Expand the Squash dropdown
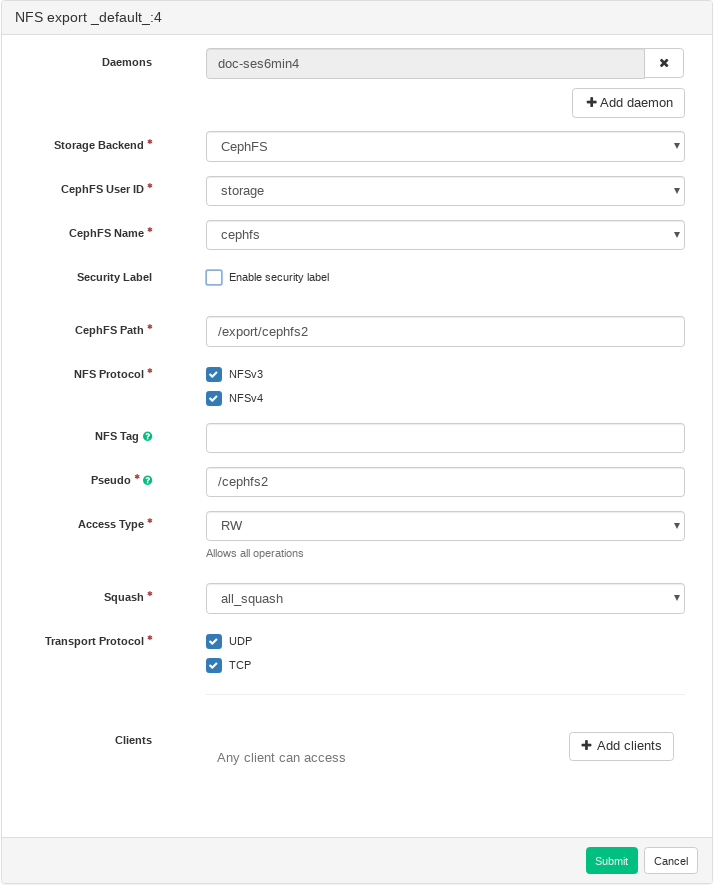 [x=445, y=598]
